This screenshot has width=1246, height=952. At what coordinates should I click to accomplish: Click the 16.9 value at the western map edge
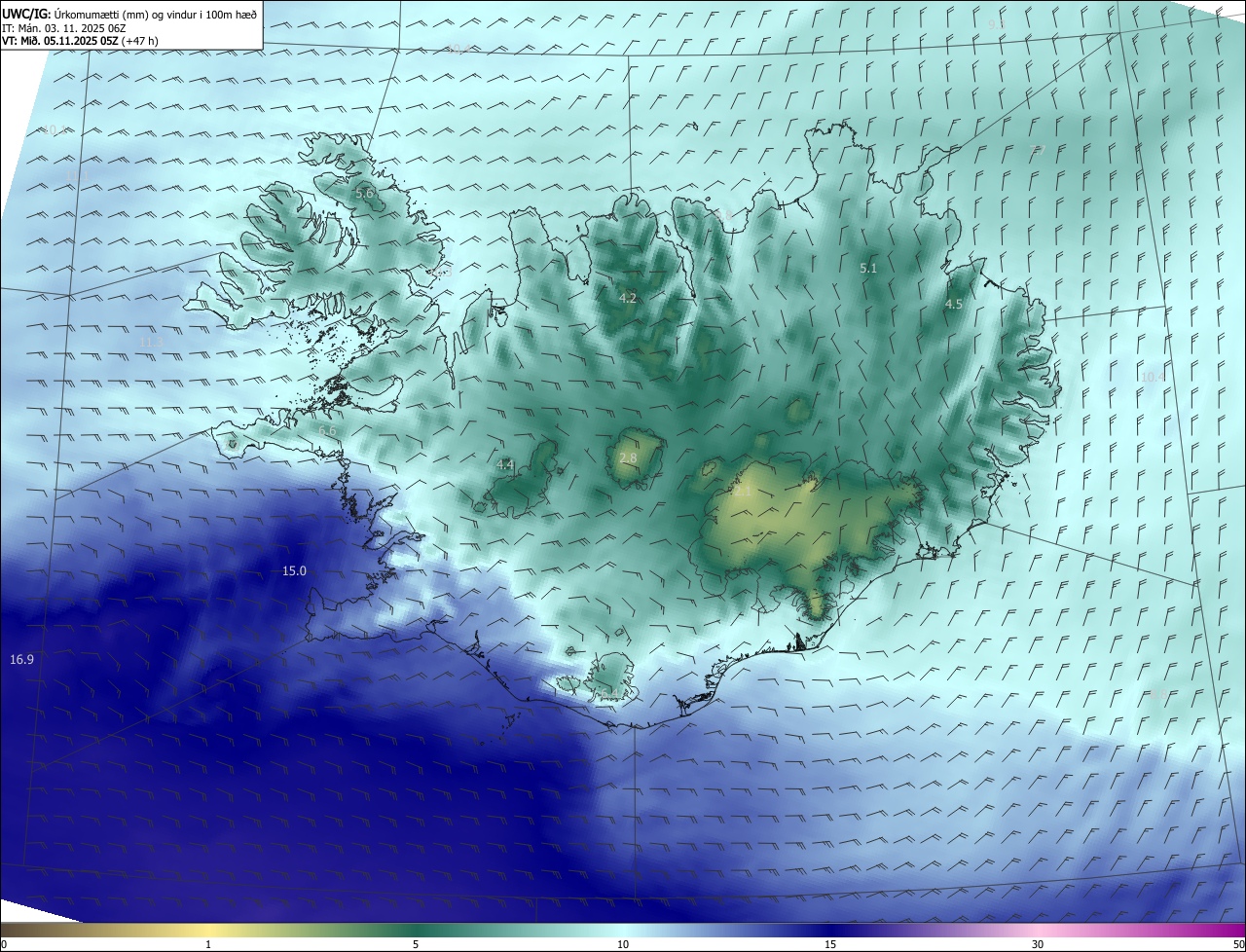[x=21, y=660]
